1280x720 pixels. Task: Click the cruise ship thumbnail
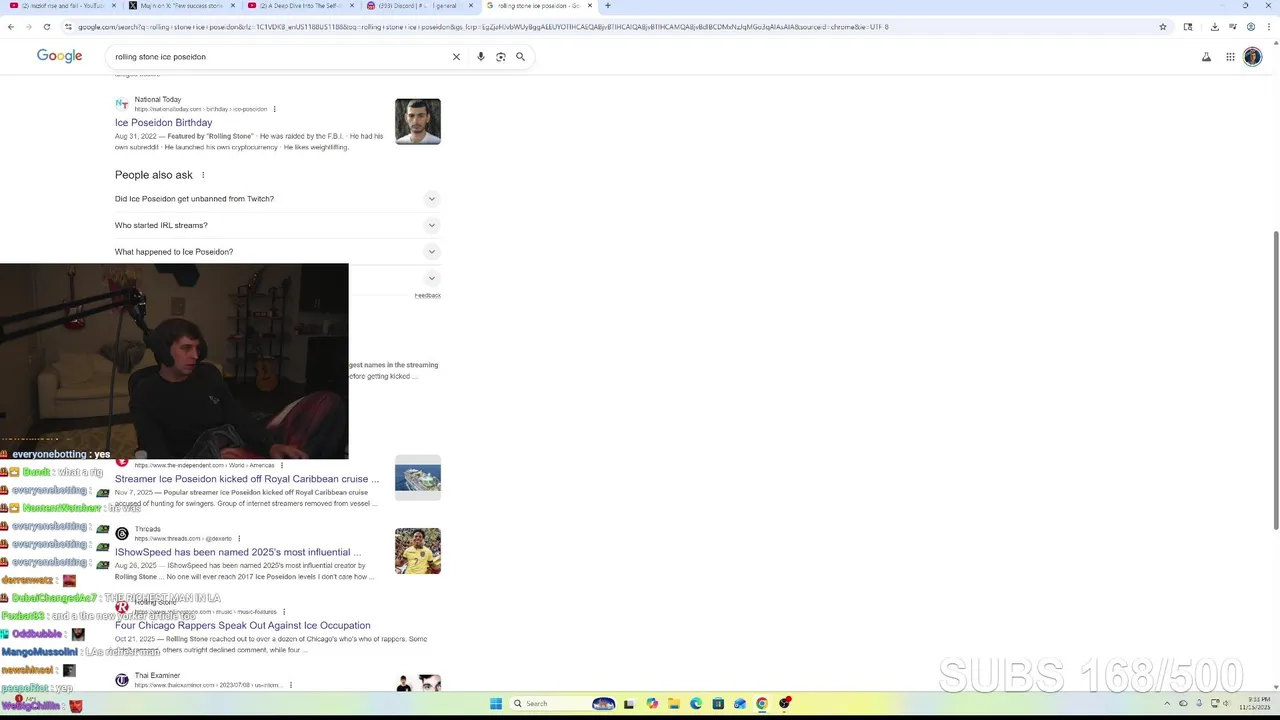point(418,478)
